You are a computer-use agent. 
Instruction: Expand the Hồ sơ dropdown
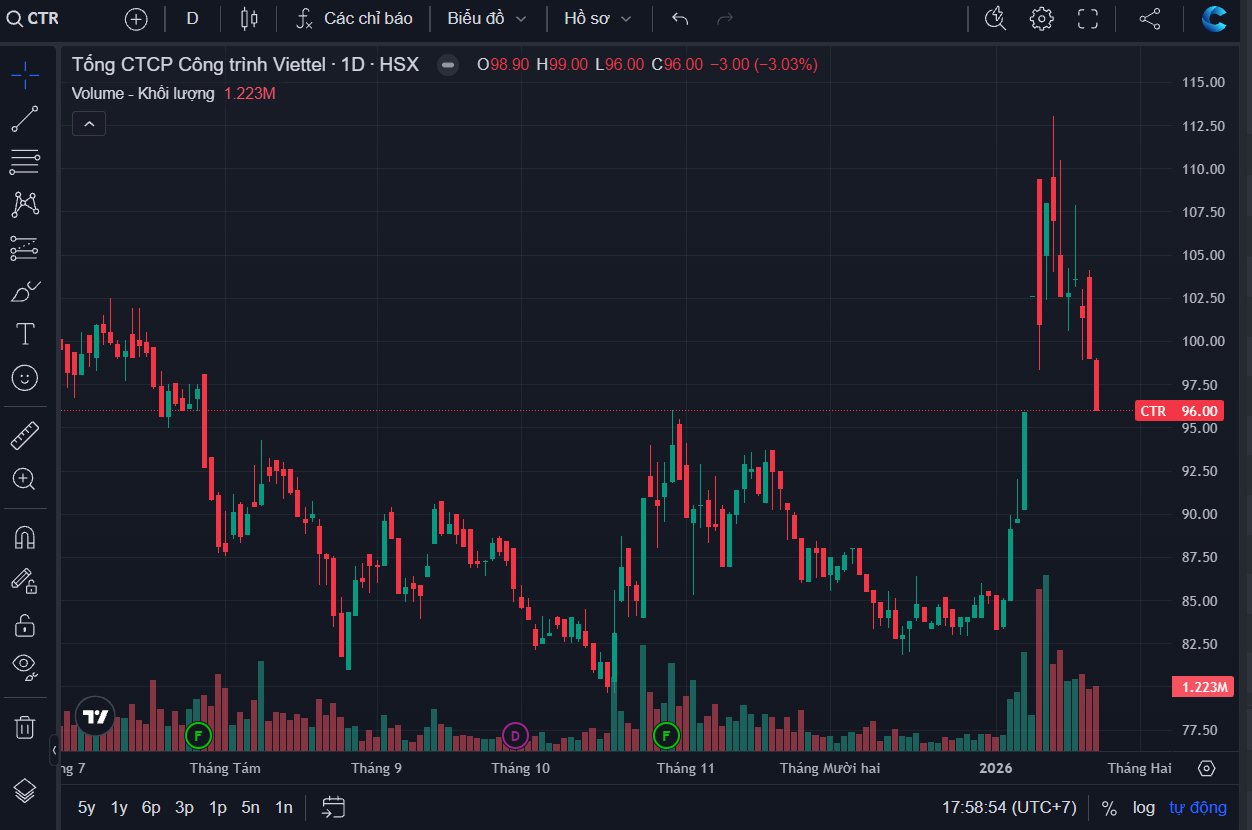(x=597, y=18)
